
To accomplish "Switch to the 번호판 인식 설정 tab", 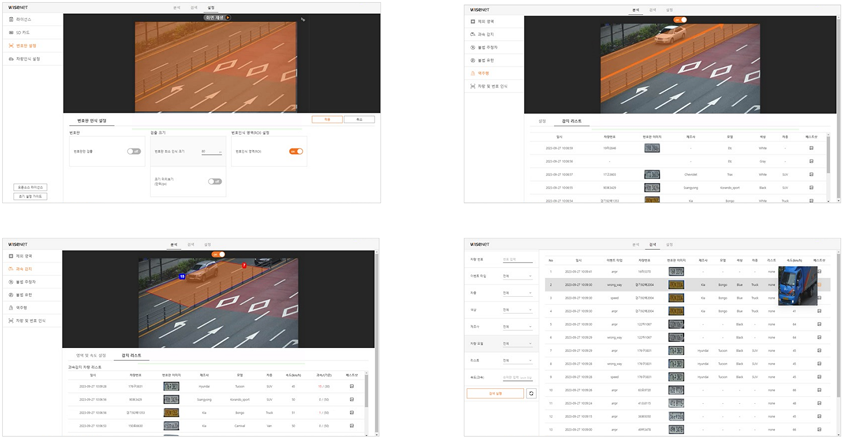I will (x=91, y=120).
